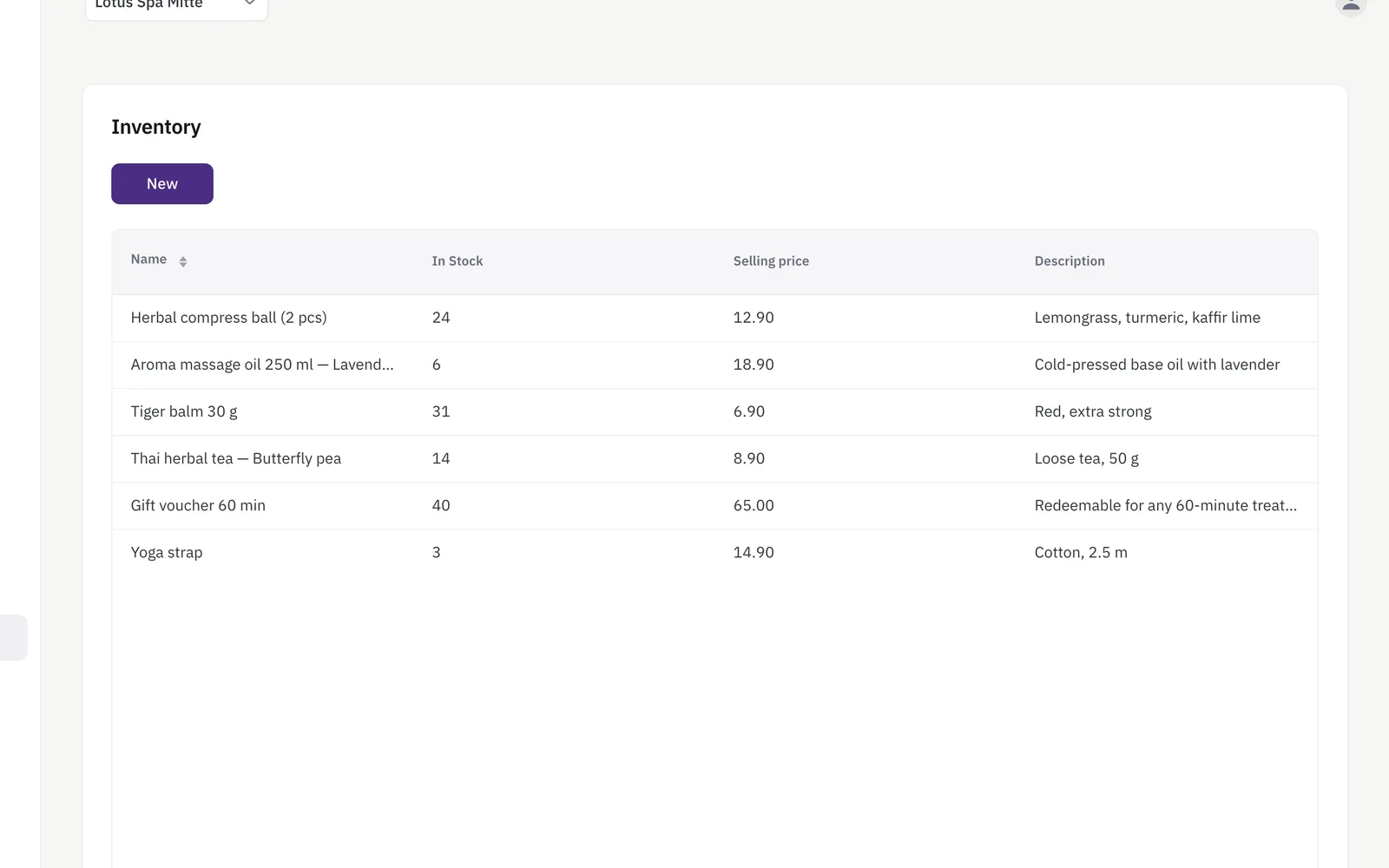
Task: Open the Tiger balm 30 g item
Action: click(184, 411)
